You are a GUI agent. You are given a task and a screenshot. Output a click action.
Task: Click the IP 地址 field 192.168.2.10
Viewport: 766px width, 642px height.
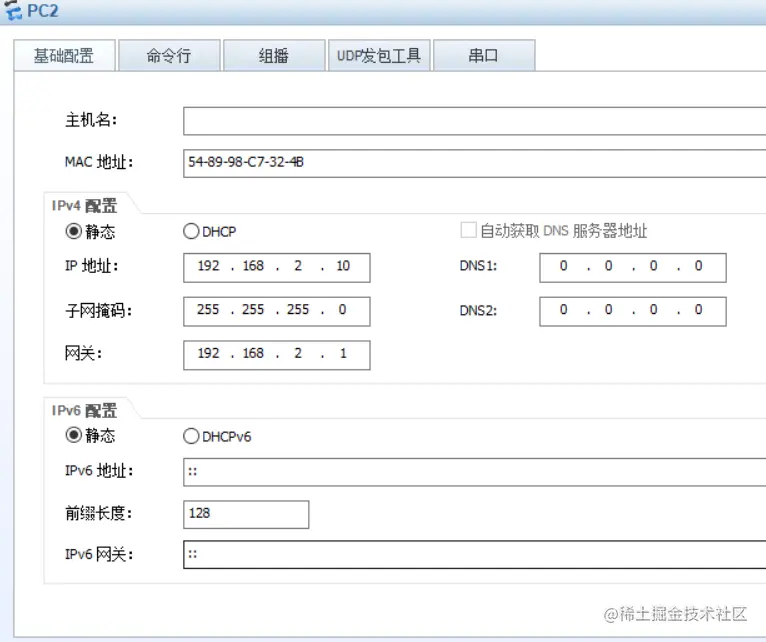click(277, 267)
